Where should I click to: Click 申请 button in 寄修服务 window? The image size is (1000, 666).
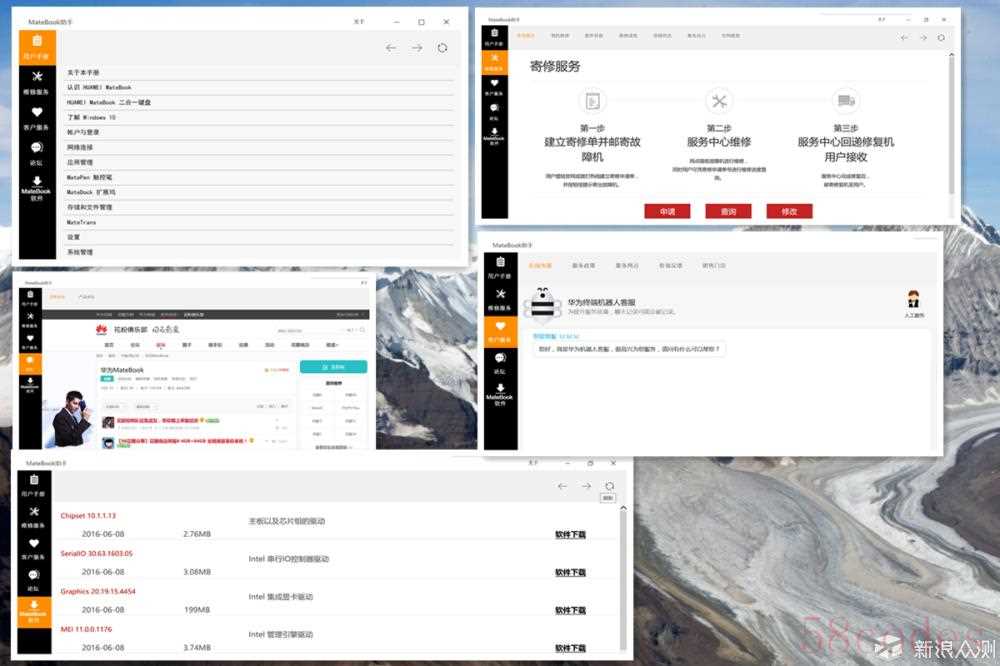(x=667, y=211)
